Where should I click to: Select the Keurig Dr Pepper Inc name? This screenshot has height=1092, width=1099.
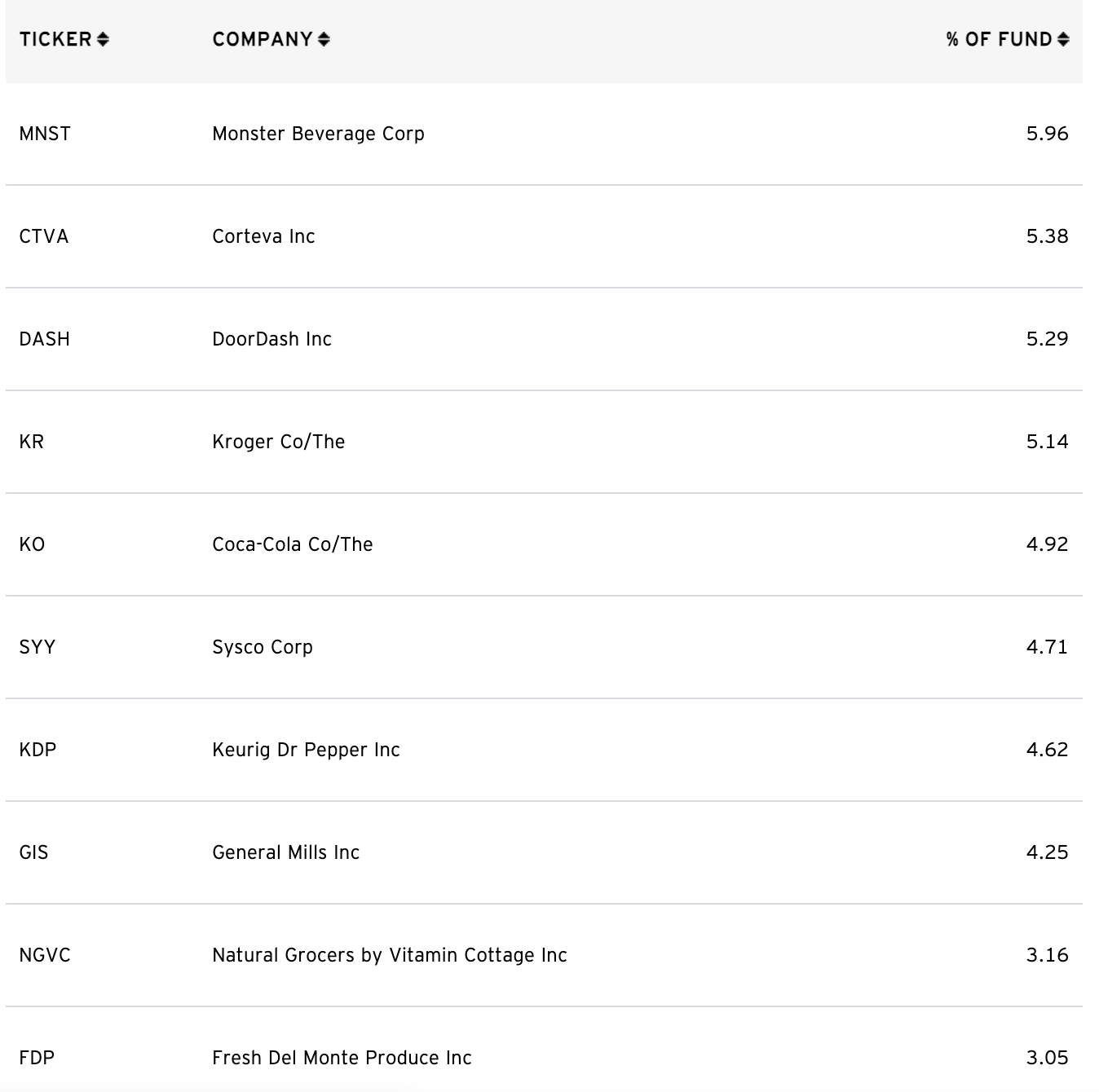pos(306,750)
